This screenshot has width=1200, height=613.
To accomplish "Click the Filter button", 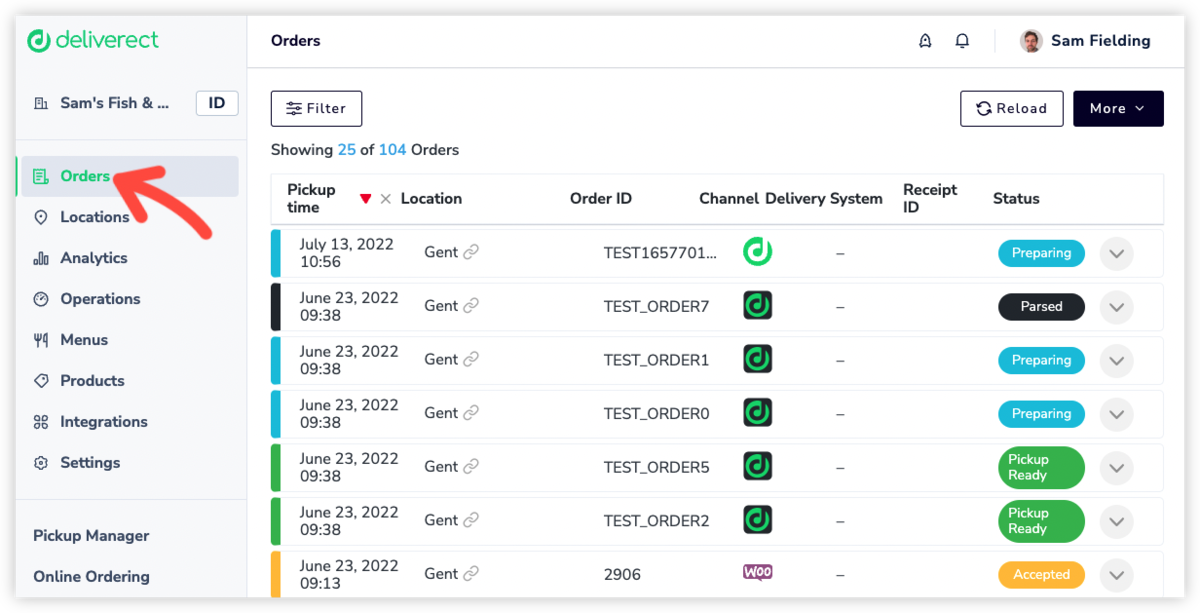I will click(x=316, y=109).
